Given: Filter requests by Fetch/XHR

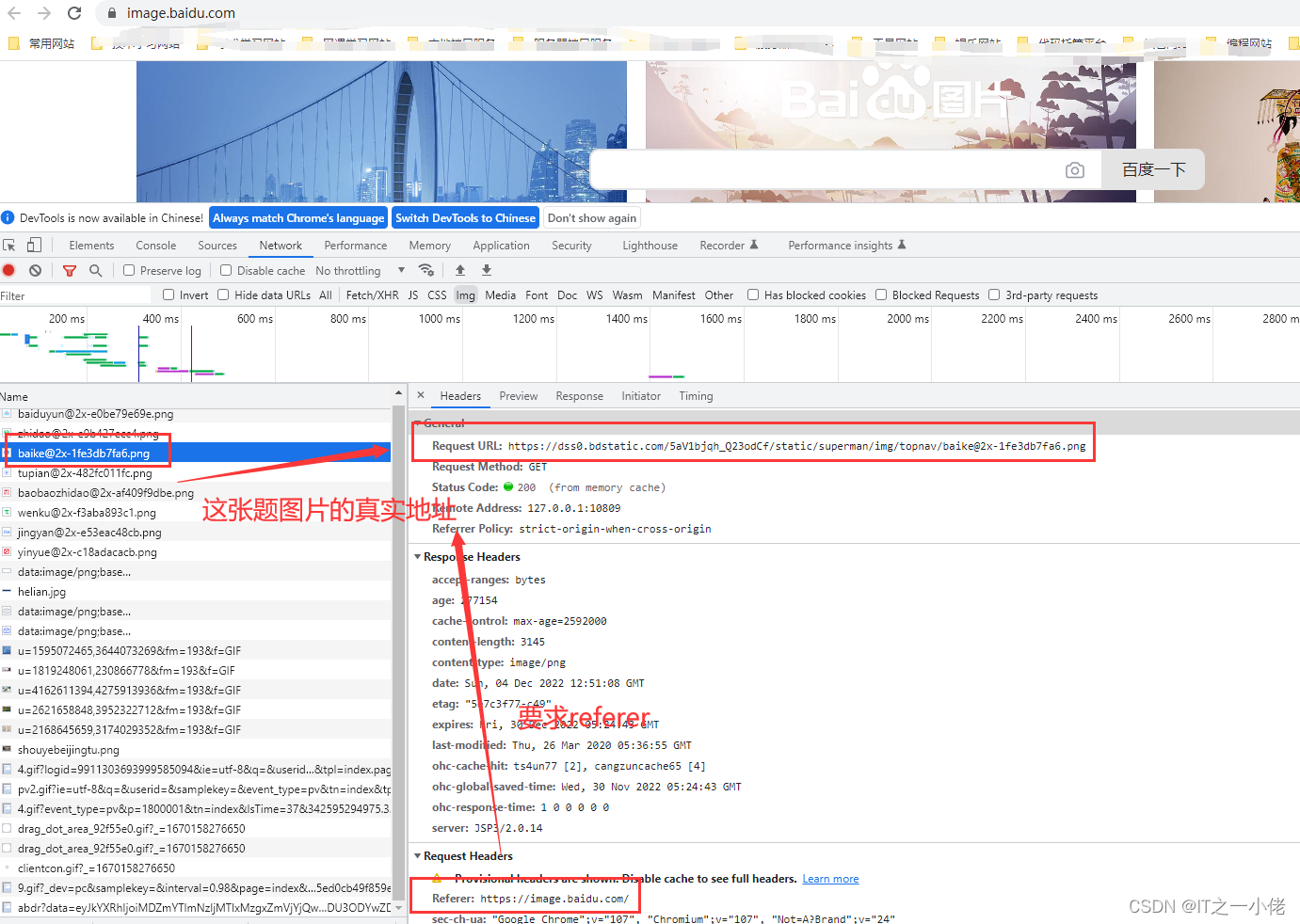Looking at the screenshot, I should pyautogui.click(x=372, y=295).
